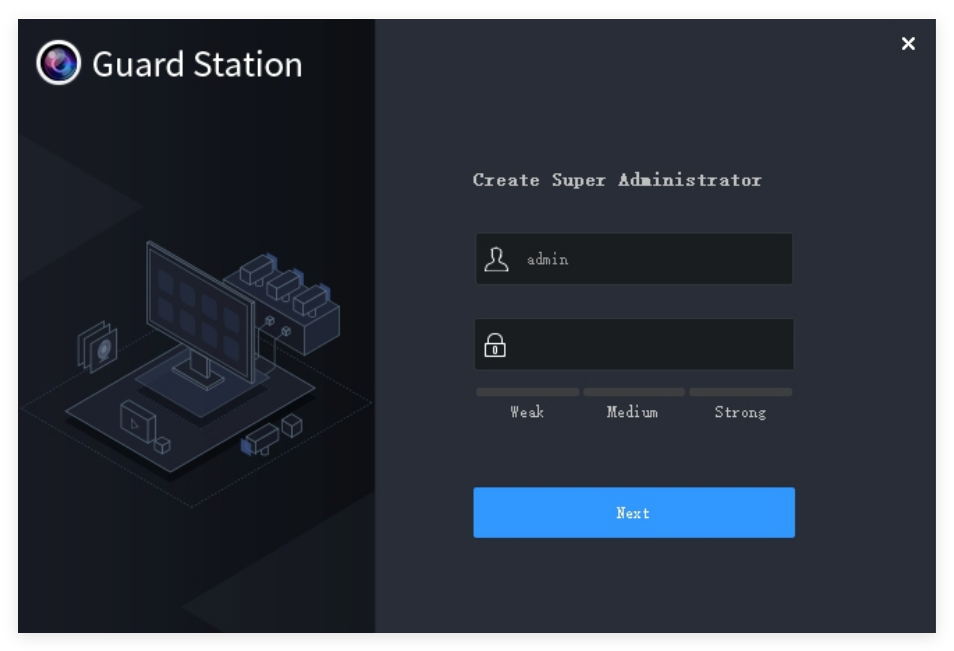The width and height of the screenshot is (954, 651).
Task: Click the video play box illustration
Action: pos(137,421)
